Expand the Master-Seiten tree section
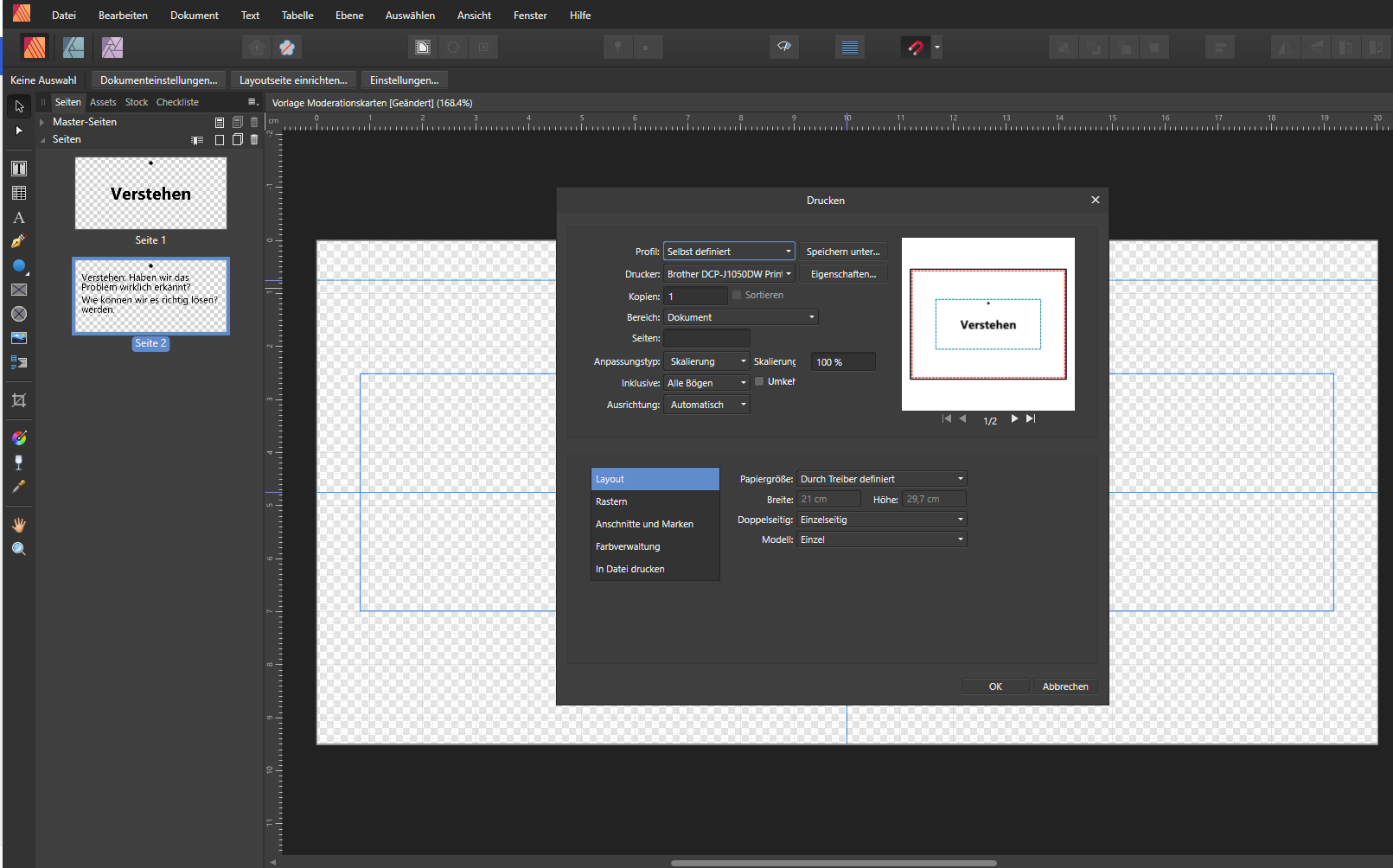This screenshot has width=1393, height=868. click(42, 122)
